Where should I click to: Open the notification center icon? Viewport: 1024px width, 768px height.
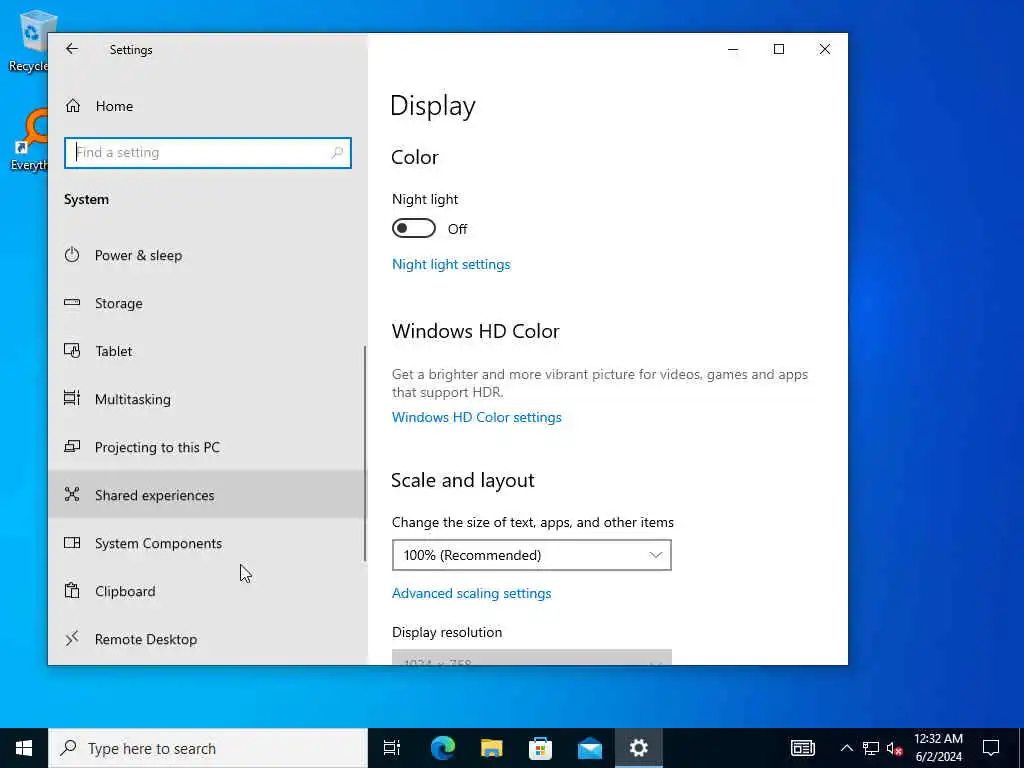point(991,748)
